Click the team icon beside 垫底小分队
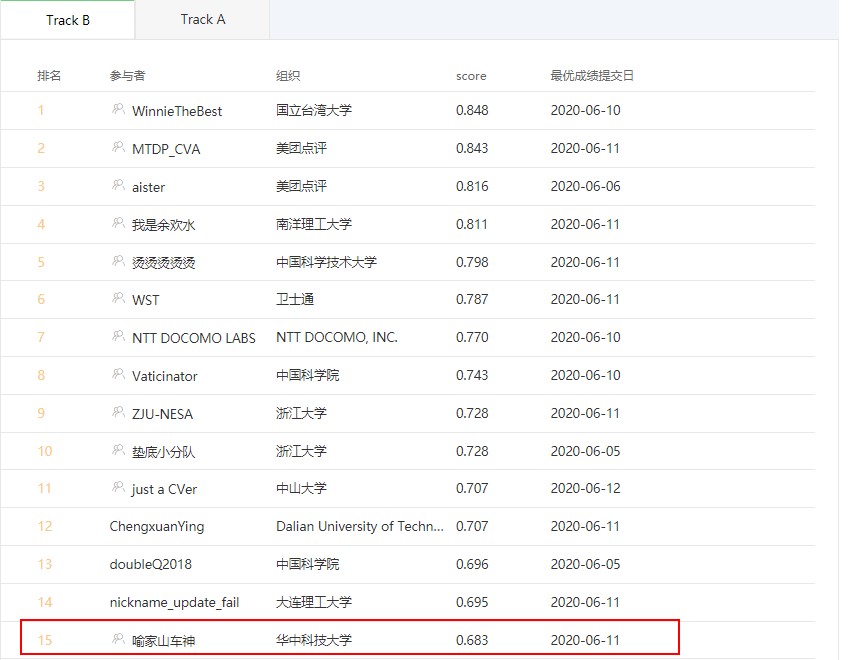This screenshot has width=854, height=660. click(118, 450)
